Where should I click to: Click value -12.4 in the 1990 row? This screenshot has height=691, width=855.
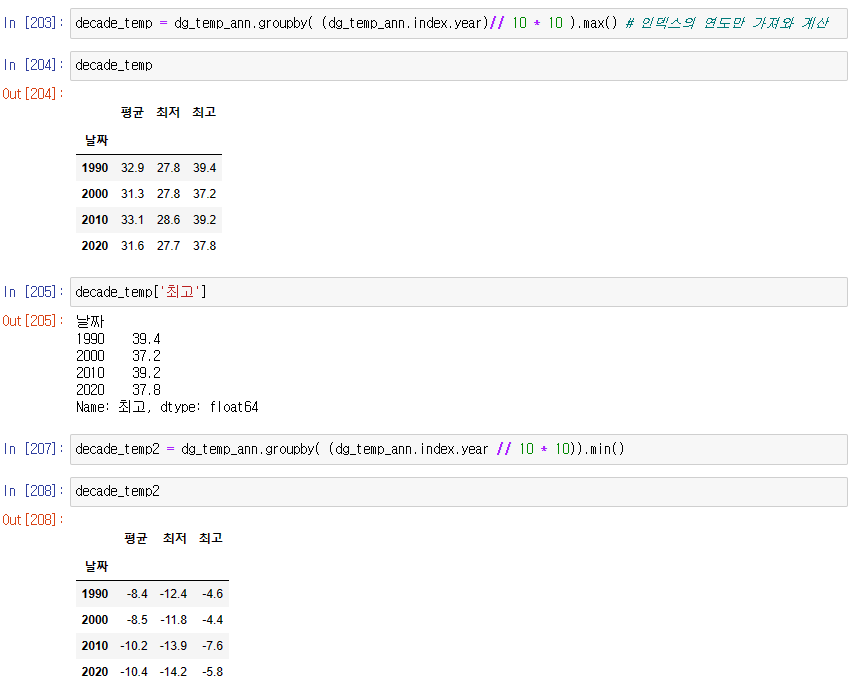click(x=173, y=594)
